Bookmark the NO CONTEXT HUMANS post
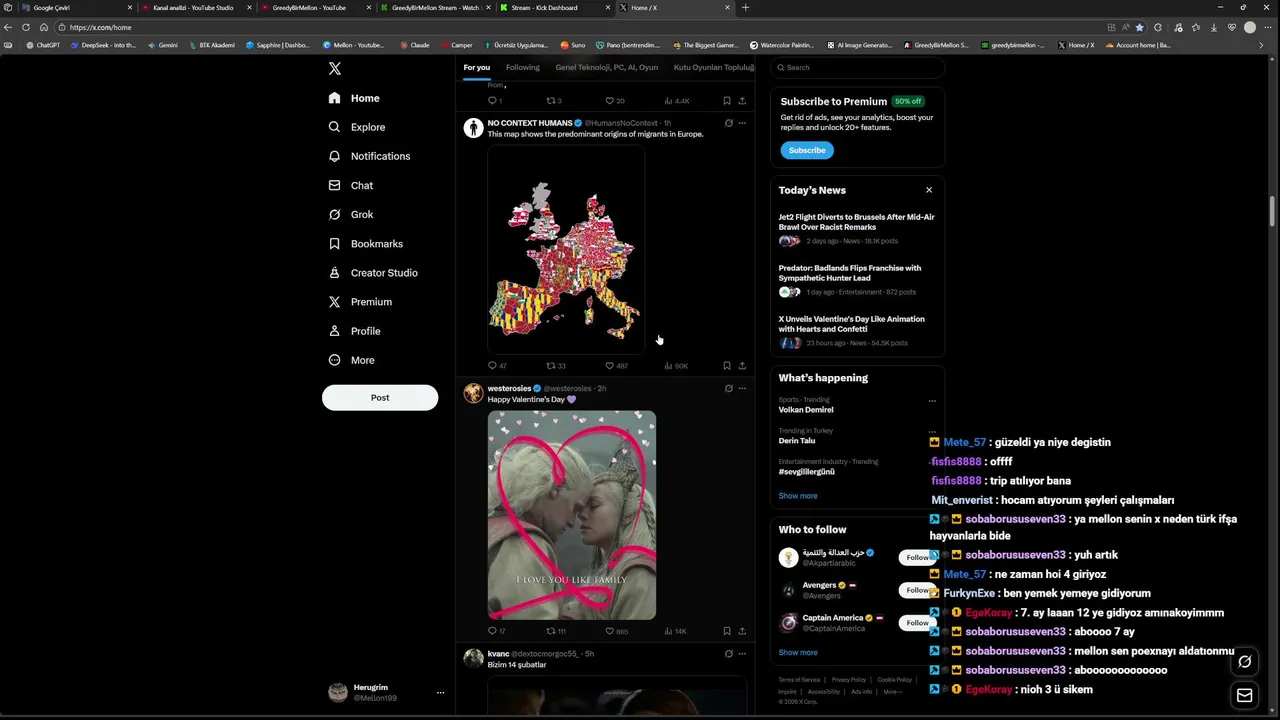1280x720 pixels. (727, 366)
